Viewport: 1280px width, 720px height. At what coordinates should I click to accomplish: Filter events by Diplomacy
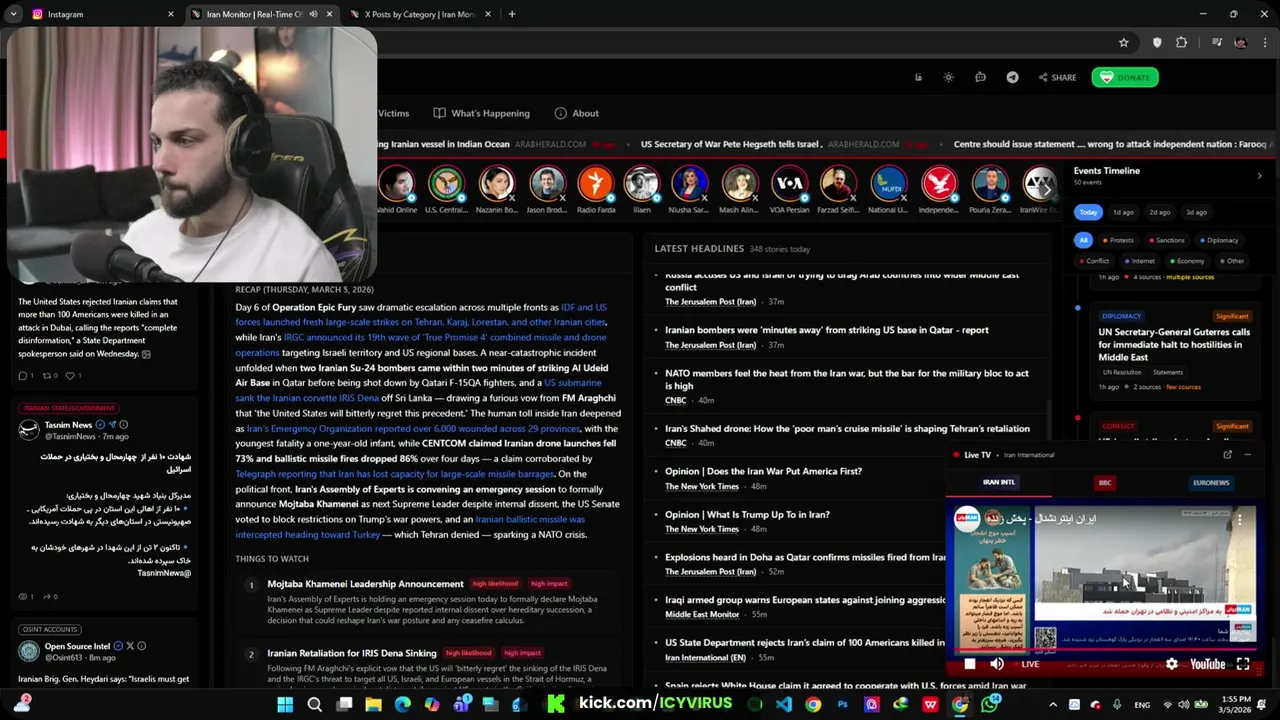click(x=1218, y=240)
